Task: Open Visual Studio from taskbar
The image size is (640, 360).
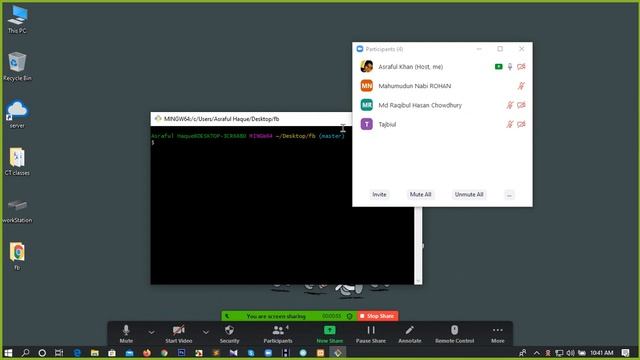Action: (233, 353)
